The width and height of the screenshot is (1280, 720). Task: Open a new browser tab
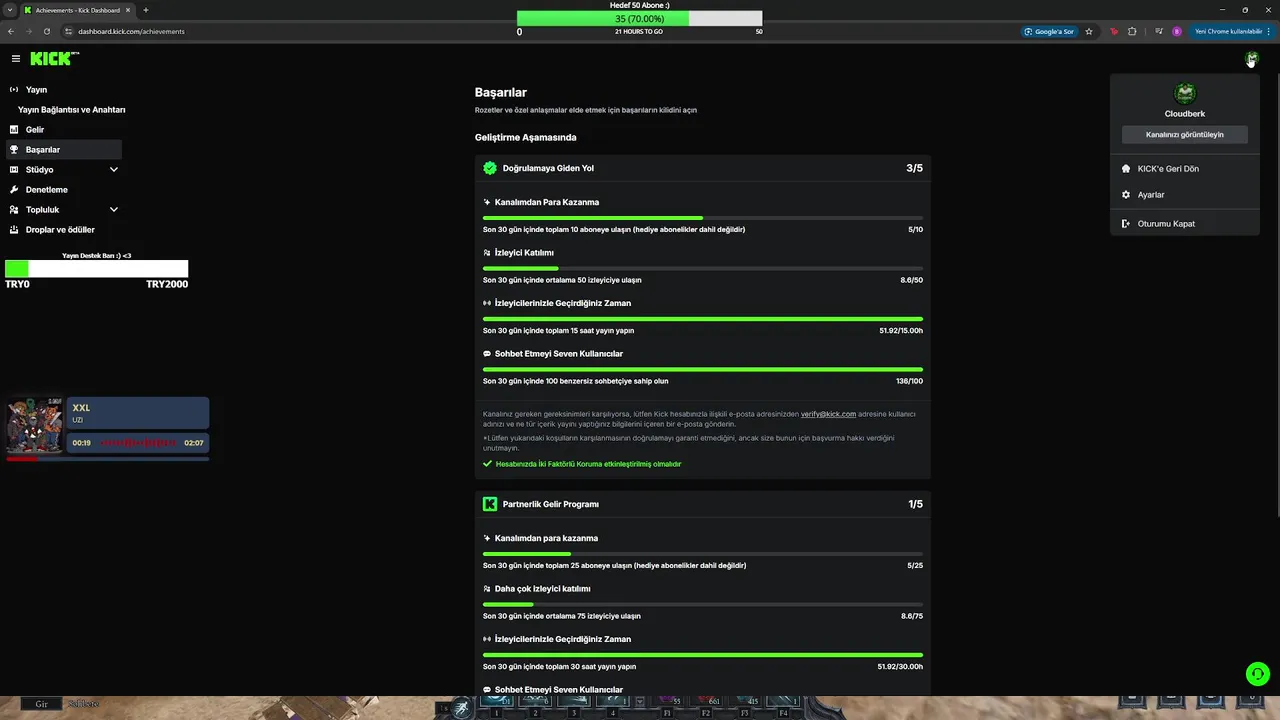pyautogui.click(x=145, y=10)
